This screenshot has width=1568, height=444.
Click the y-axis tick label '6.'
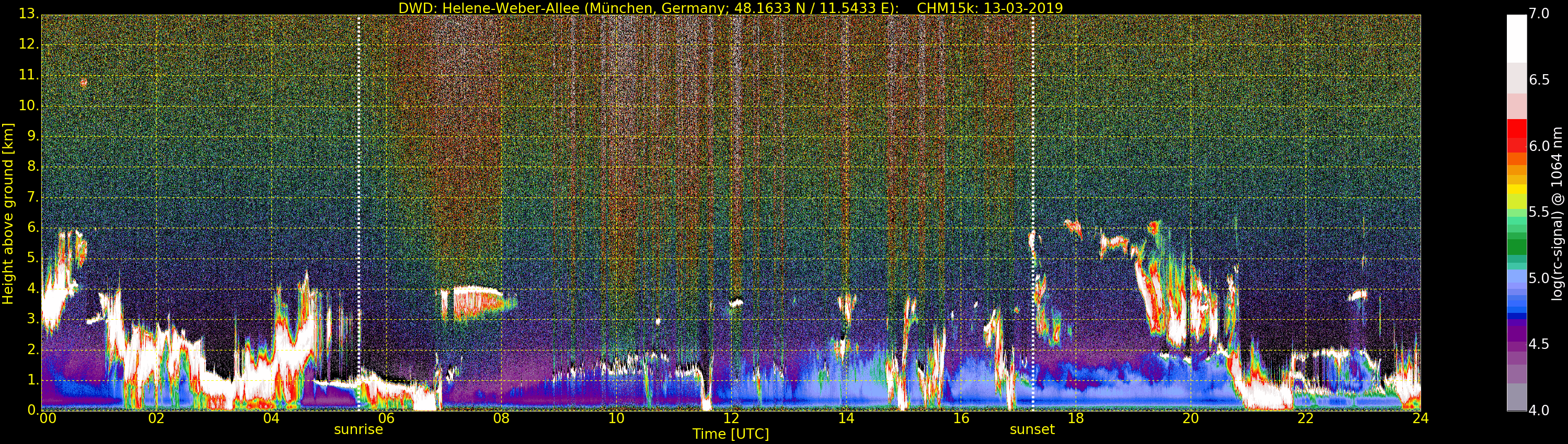33,227
